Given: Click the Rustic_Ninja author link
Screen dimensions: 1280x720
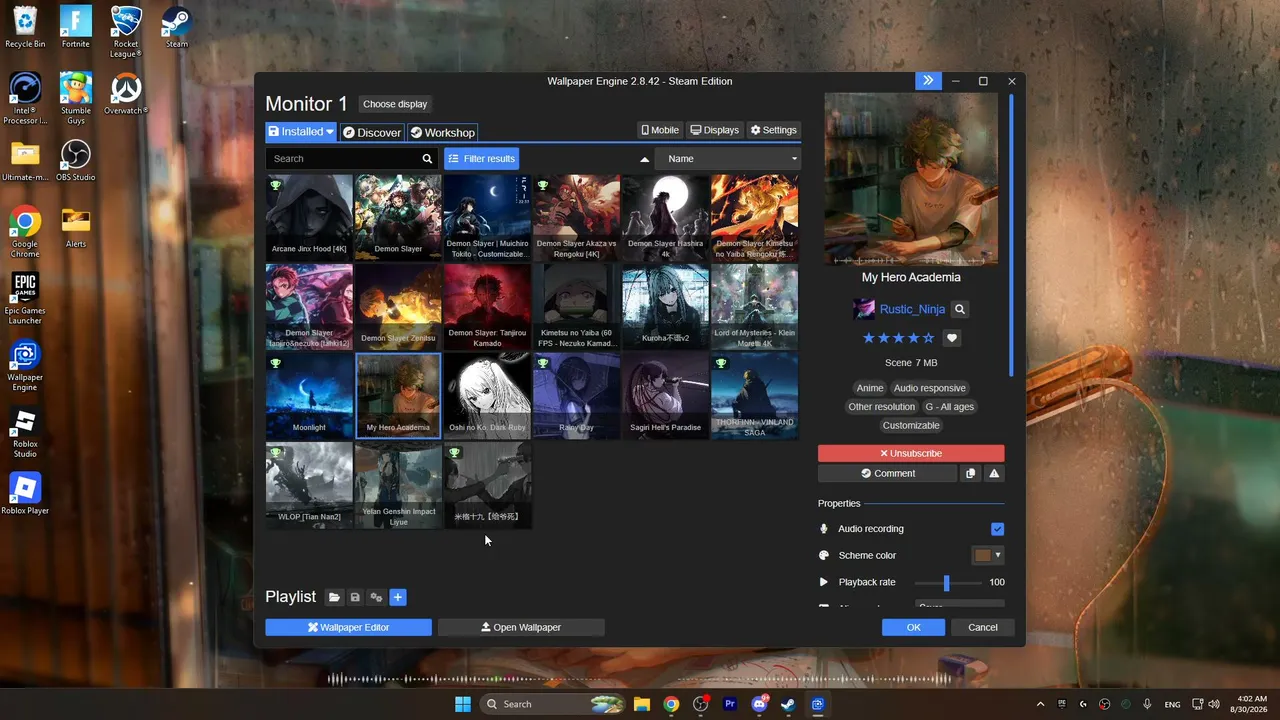Looking at the screenshot, I should click(912, 309).
